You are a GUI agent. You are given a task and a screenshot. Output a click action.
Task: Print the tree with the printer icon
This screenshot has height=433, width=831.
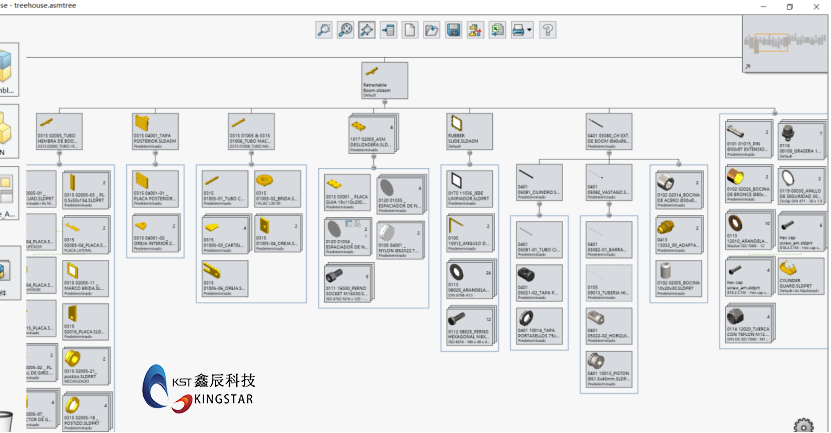click(518, 30)
